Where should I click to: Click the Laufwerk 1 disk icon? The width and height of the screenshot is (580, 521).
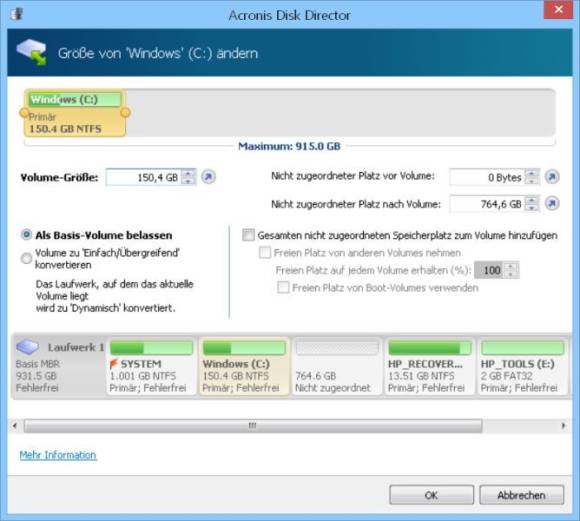[x=27, y=347]
